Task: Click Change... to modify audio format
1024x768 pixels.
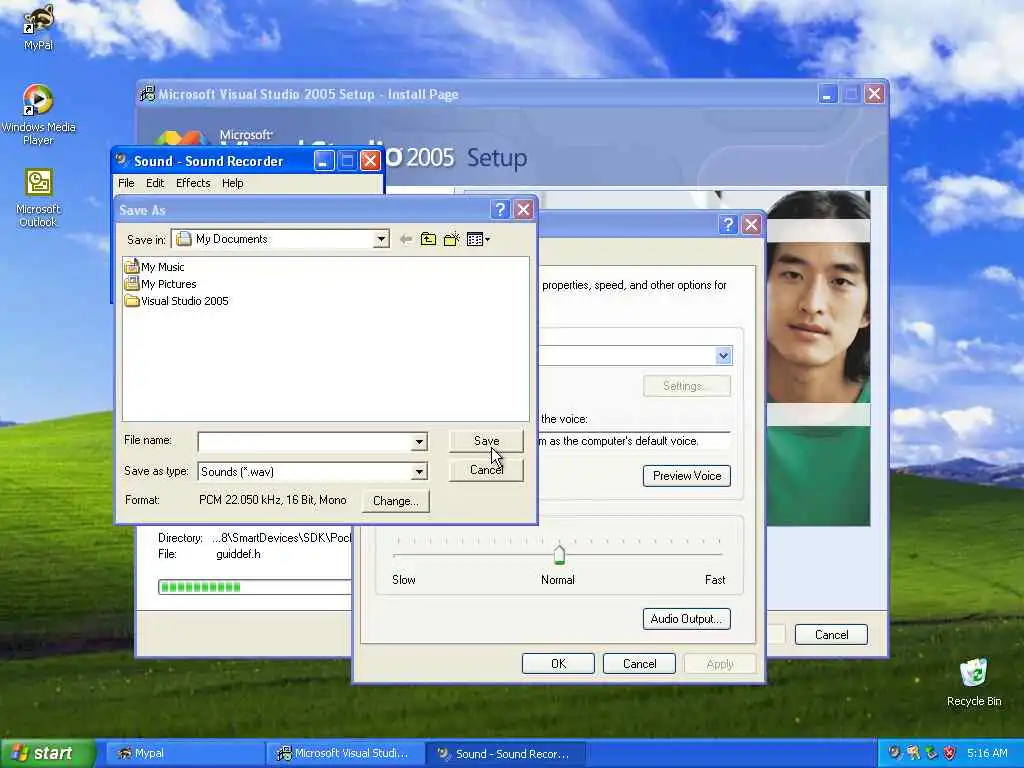Action: click(x=396, y=501)
